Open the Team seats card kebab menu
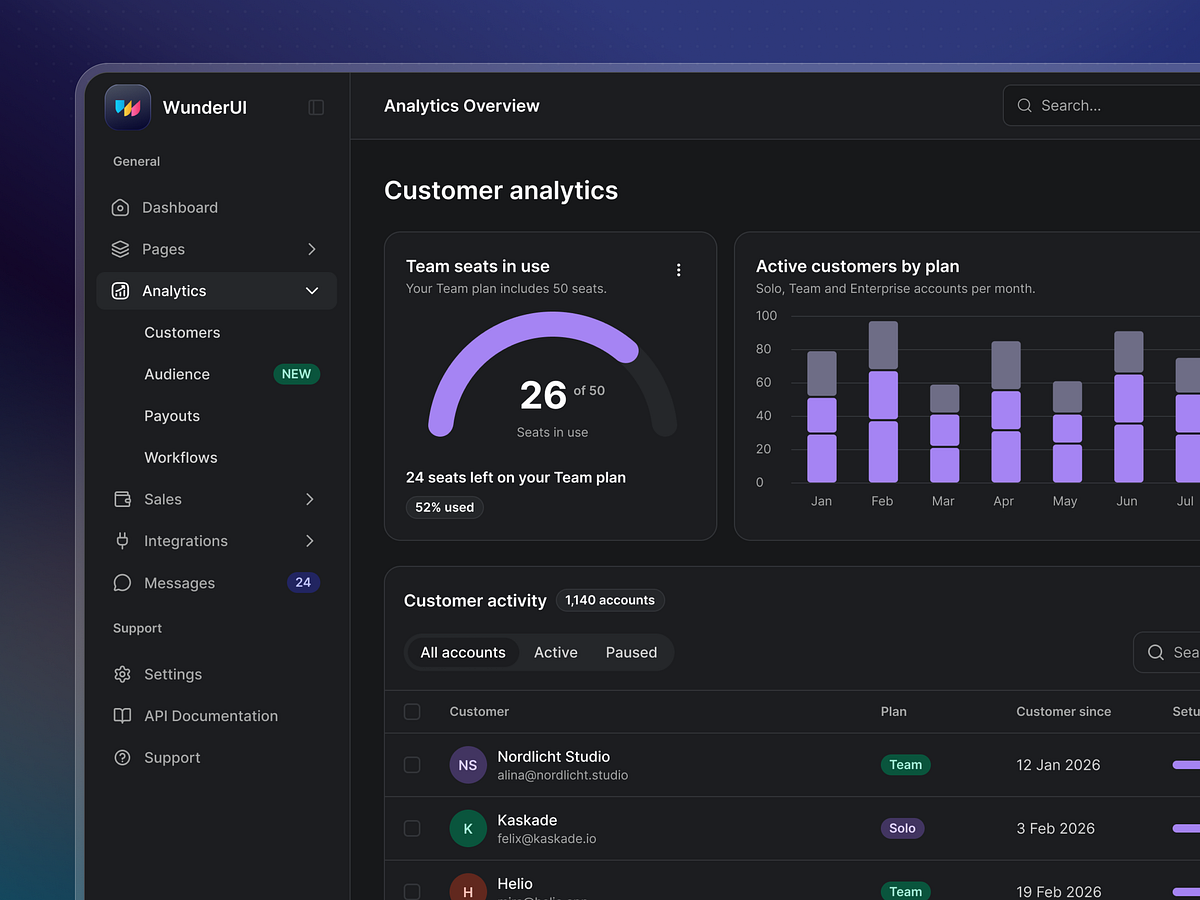Image resolution: width=1200 pixels, height=900 pixels. (x=678, y=270)
